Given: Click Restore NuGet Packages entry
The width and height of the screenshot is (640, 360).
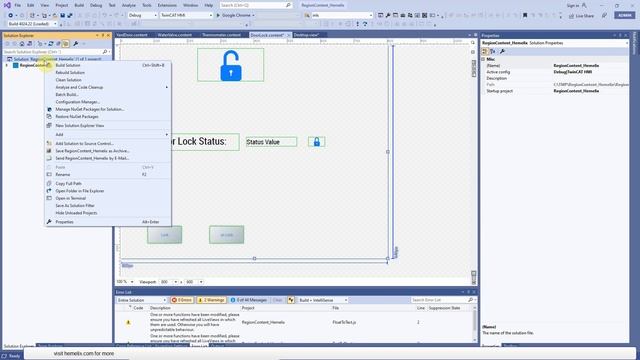Looking at the screenshot, I should [x=108, y=116].
